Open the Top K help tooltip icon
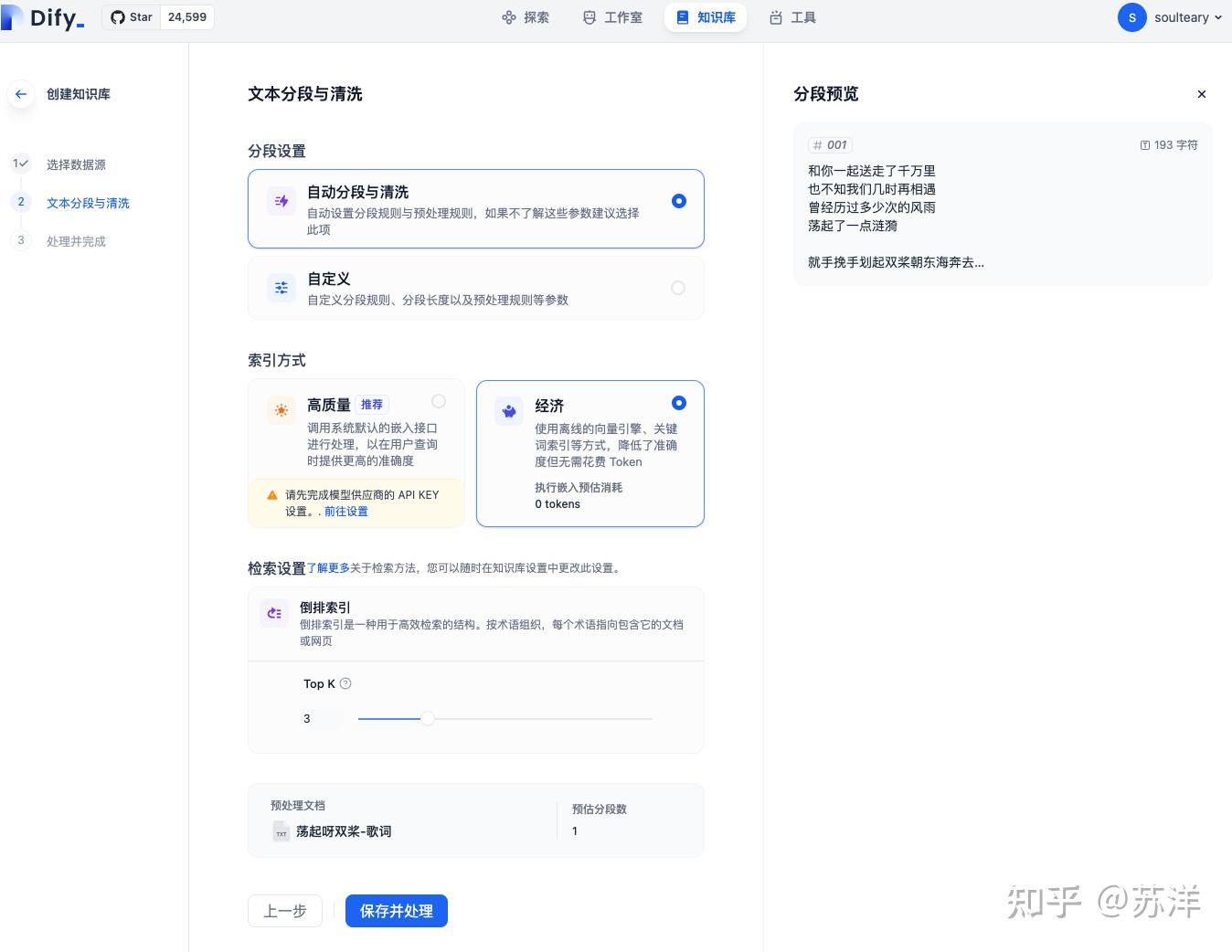The width and height of the screenshot is (1232, 952). pos(345,682)
